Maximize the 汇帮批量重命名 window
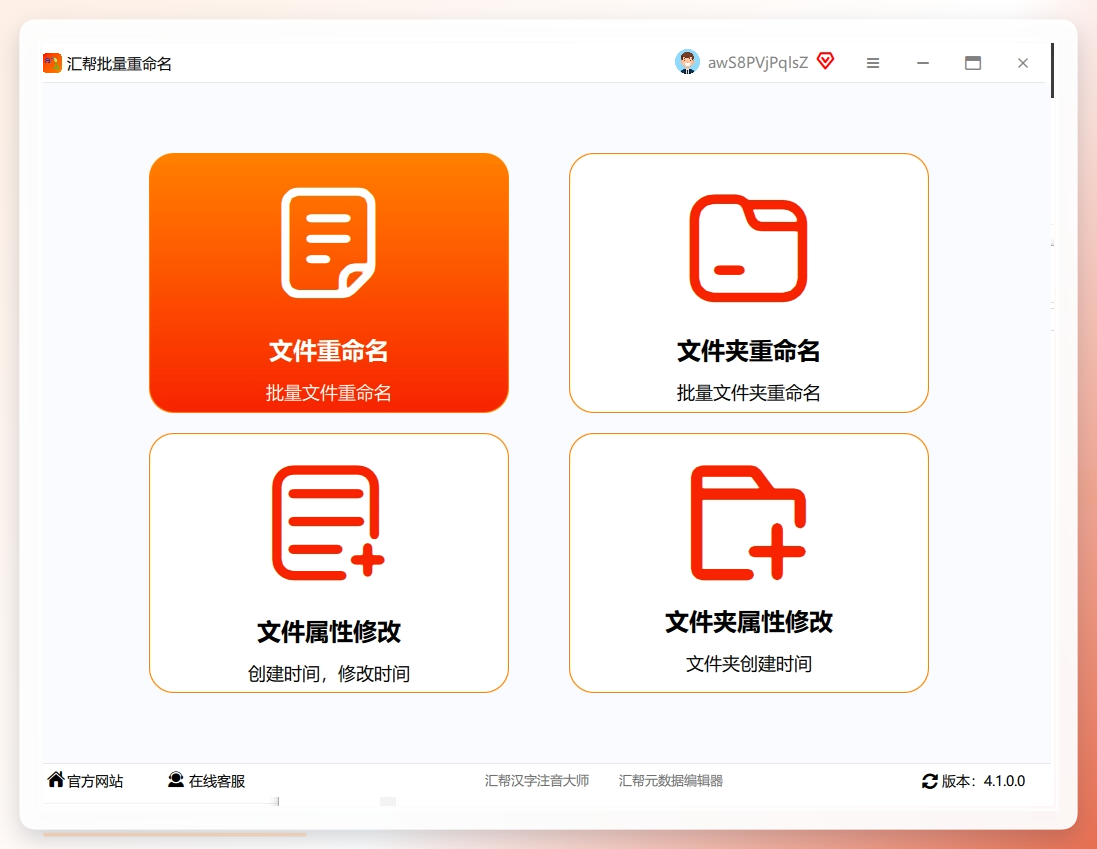 click(x=972, y=63)
